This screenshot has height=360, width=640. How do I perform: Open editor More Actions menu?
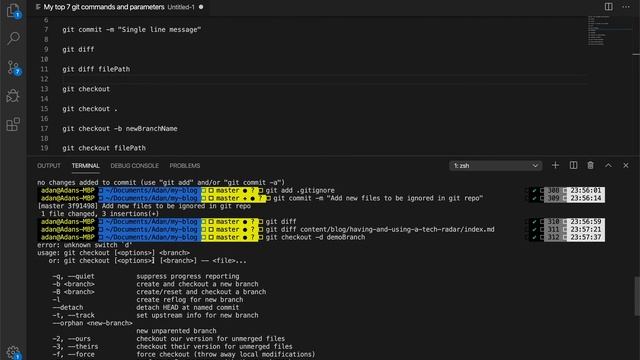pos(626,7)
